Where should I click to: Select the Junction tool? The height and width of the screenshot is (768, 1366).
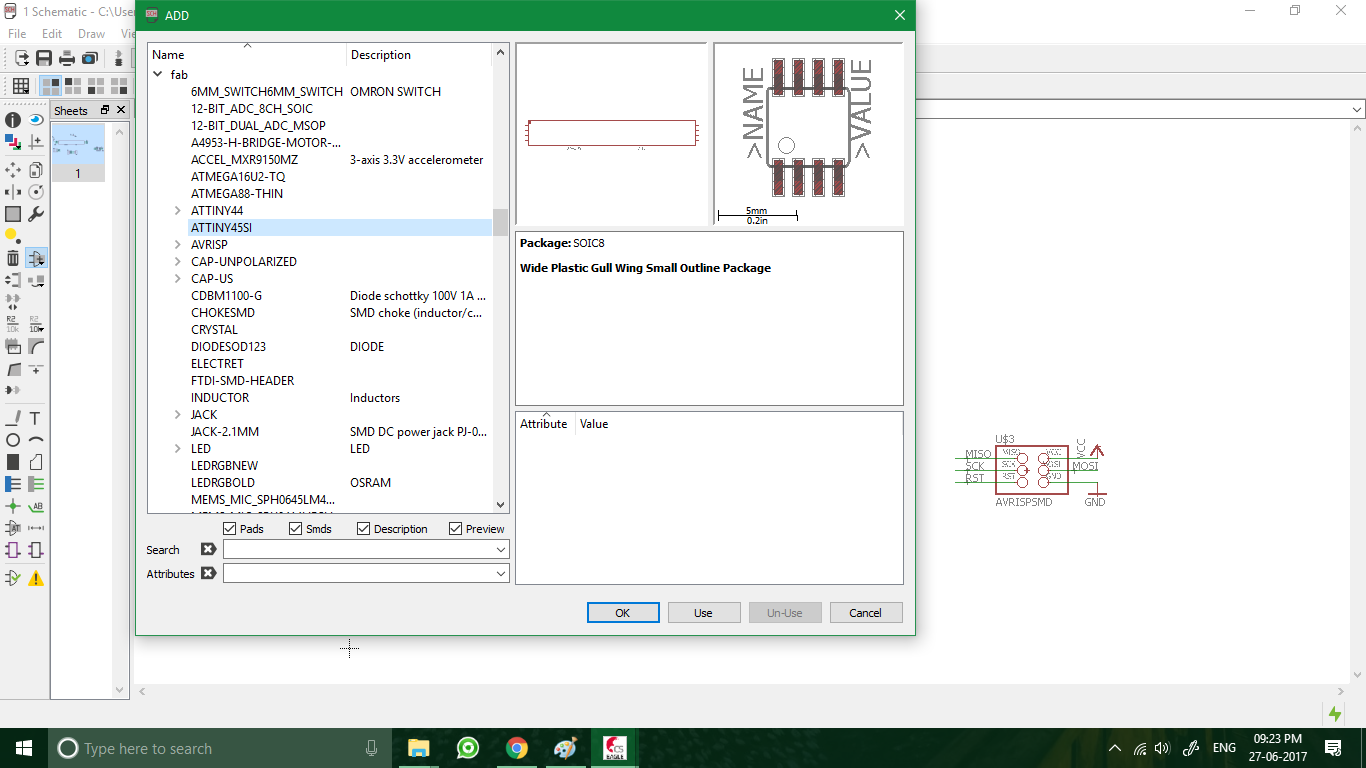[13, 506]
